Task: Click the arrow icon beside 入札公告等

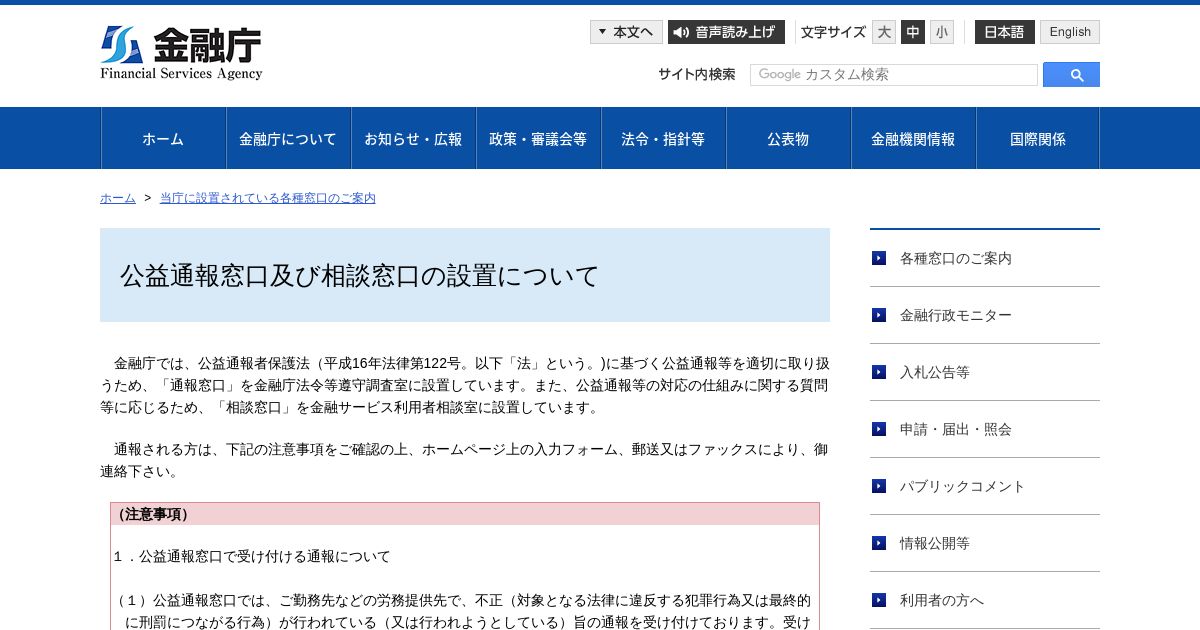Action: click(879, 372)
